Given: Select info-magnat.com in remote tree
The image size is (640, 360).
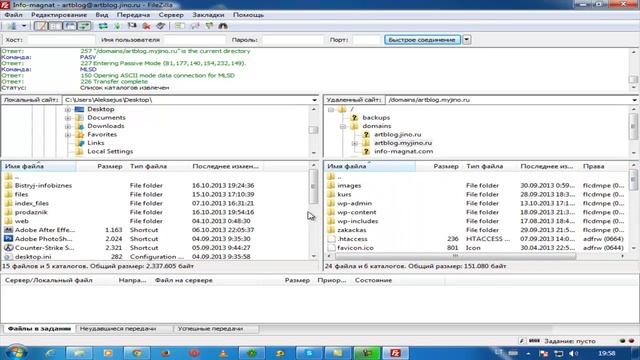Looking at the screenshot, I should 403,151.
